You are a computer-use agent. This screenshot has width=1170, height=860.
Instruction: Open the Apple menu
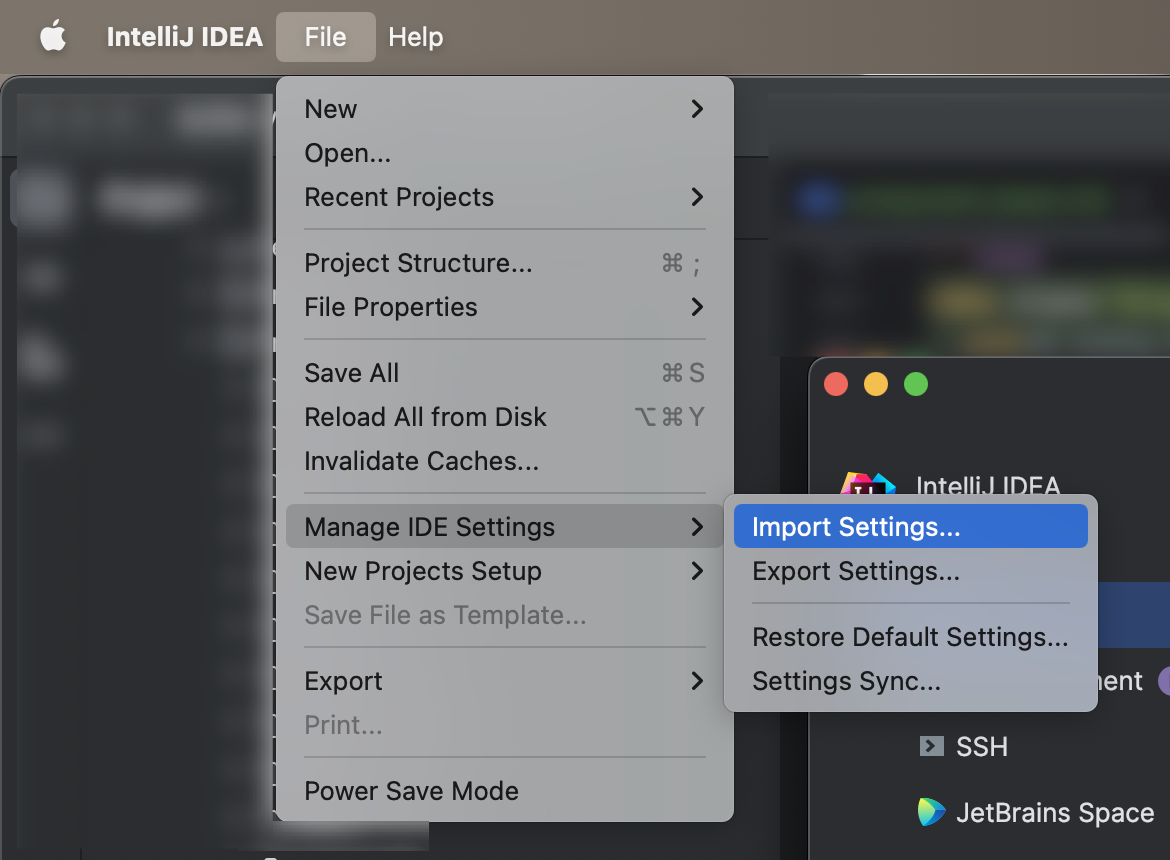pyautogui.click(x=52, y=37)
